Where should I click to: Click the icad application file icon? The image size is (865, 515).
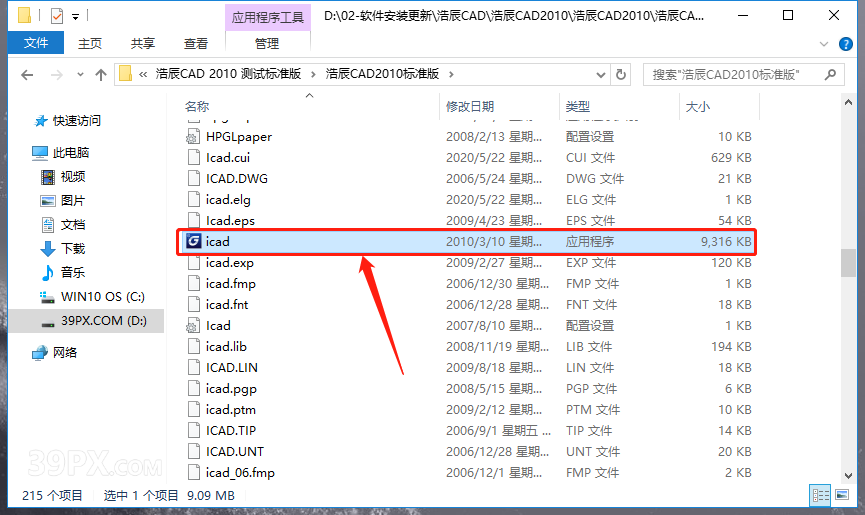click(194, 242)
